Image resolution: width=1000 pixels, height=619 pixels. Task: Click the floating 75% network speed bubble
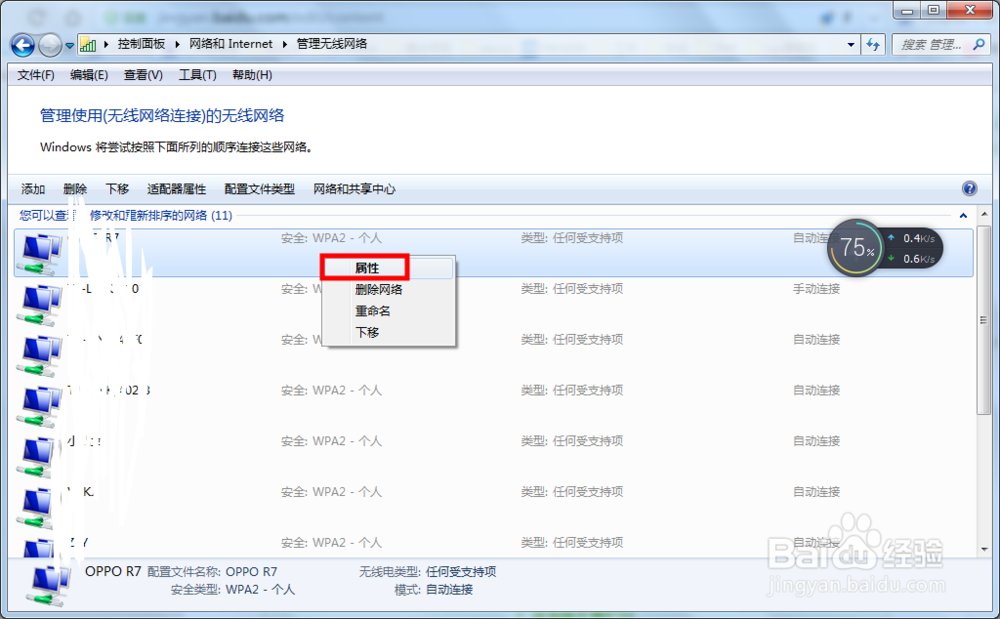pyautogui.click(x=855, y=247)
